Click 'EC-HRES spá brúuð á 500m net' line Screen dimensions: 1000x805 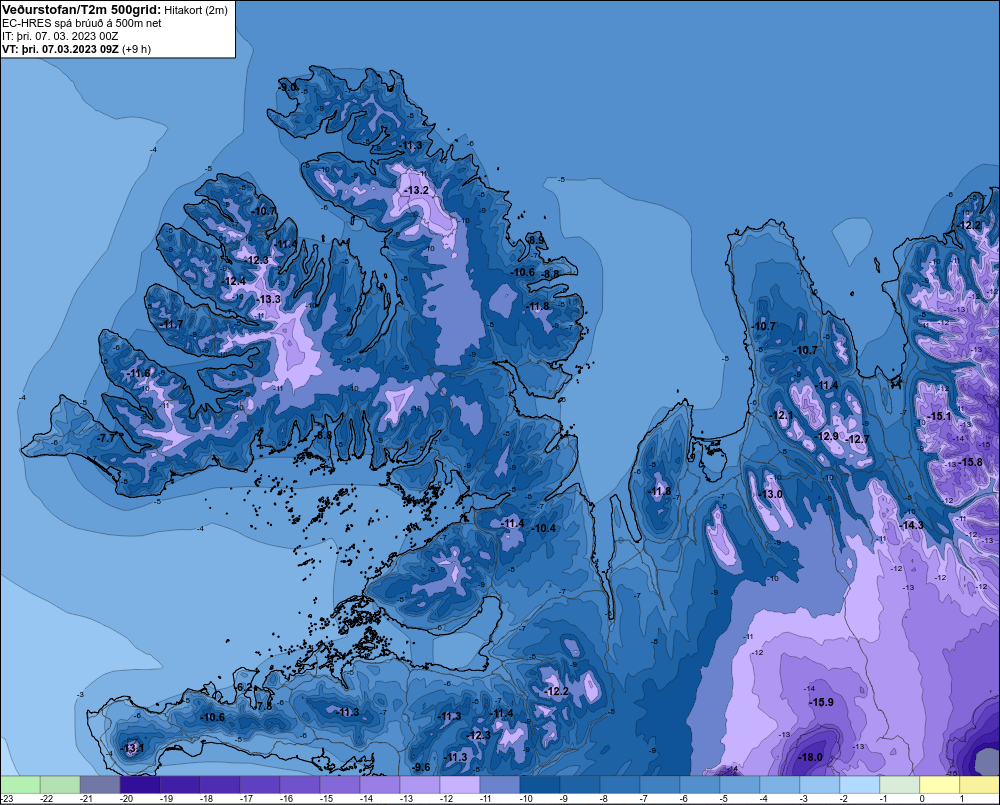[82, 23]
